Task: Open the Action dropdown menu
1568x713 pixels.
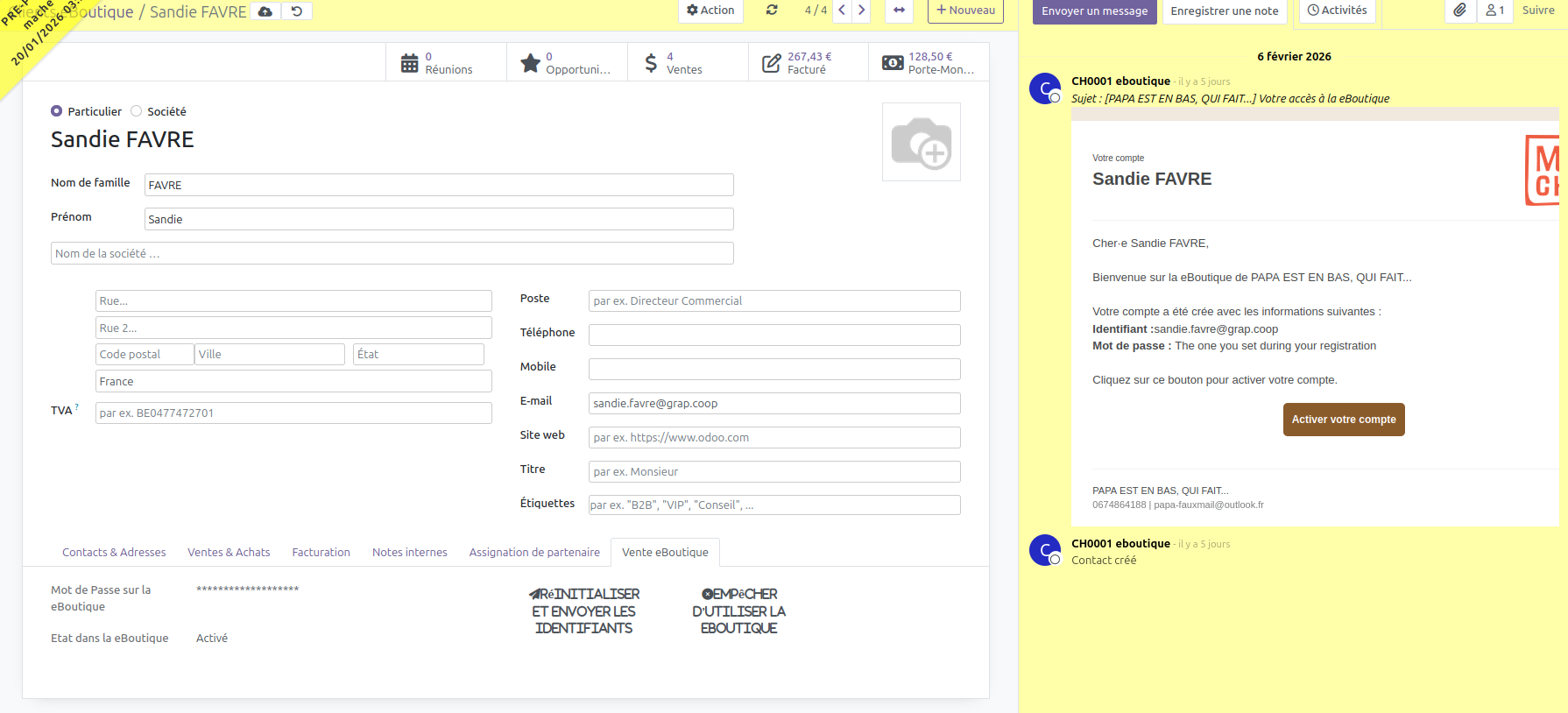Action: (x=710, y=11)
